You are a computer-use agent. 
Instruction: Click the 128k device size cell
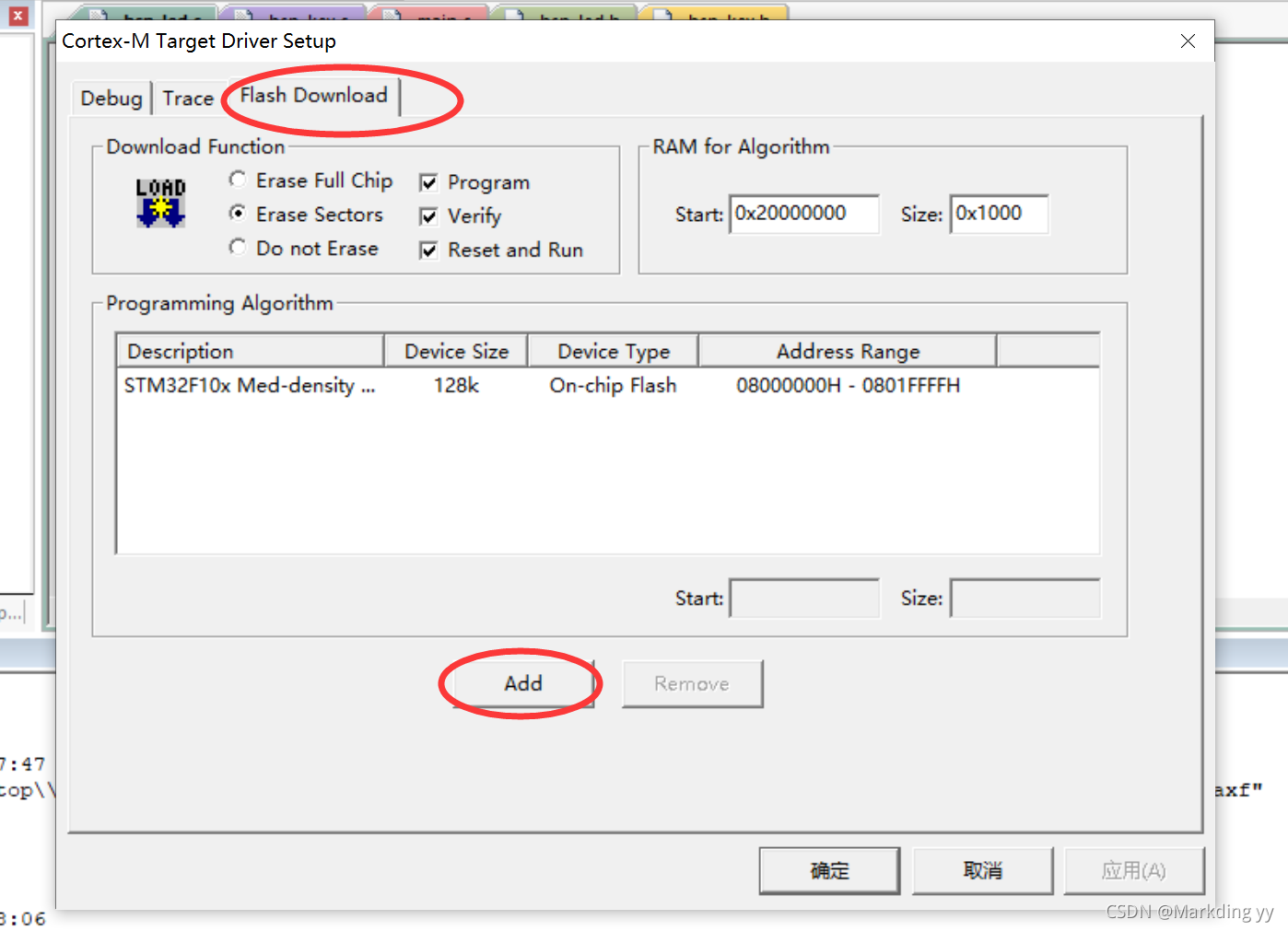click(x=456, y=385)
